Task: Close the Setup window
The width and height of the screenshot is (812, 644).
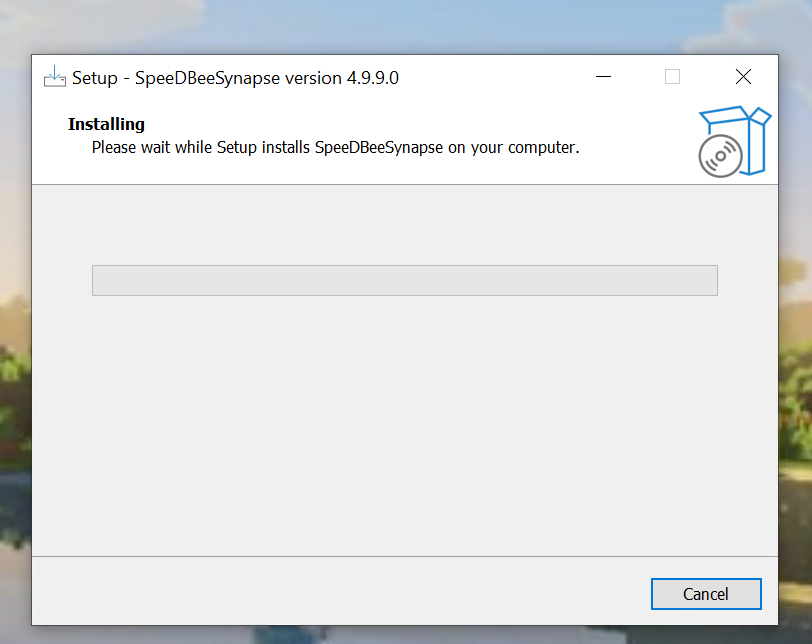Action: click(x=743, y=77)
